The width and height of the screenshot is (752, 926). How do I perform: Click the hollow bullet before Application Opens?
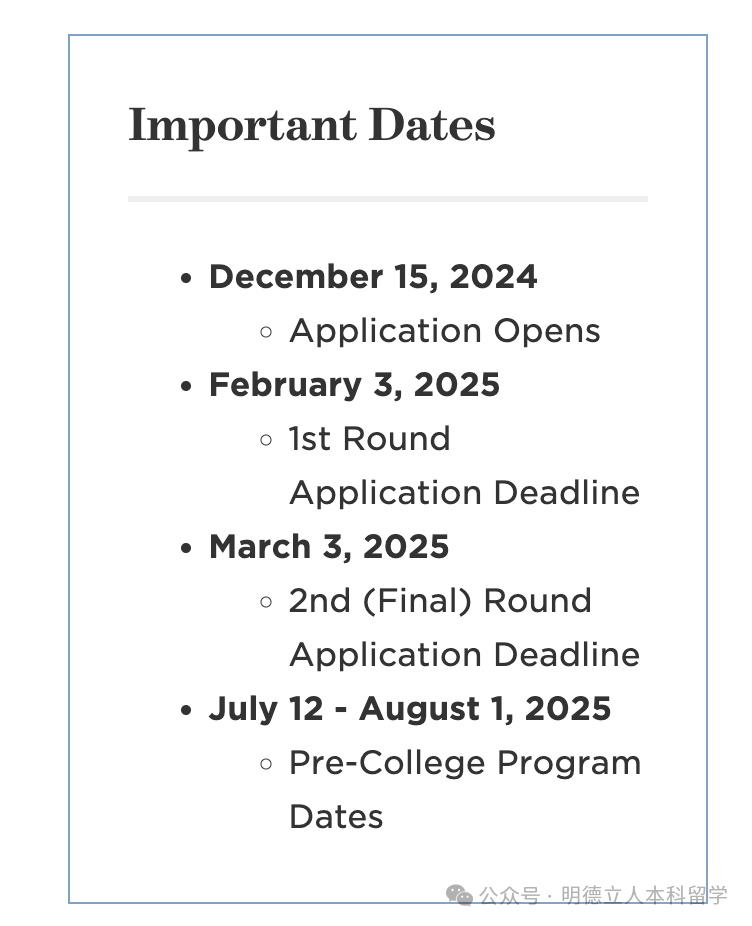click(x=266, y=332)
